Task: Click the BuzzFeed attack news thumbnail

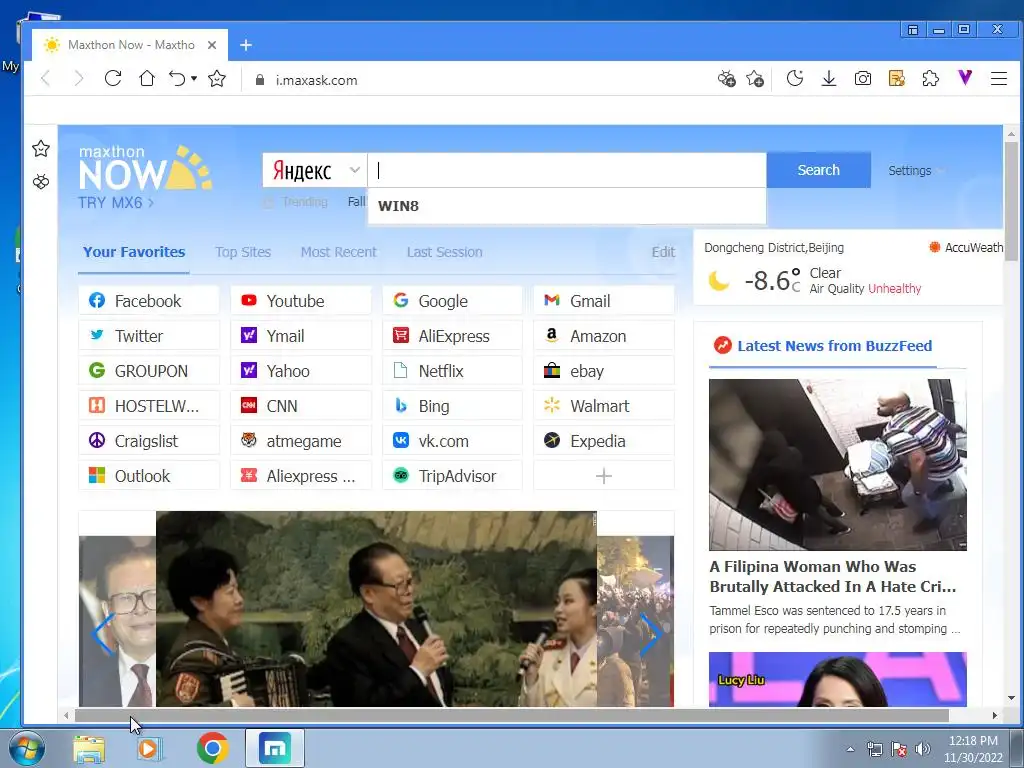Action: point(838,464)
